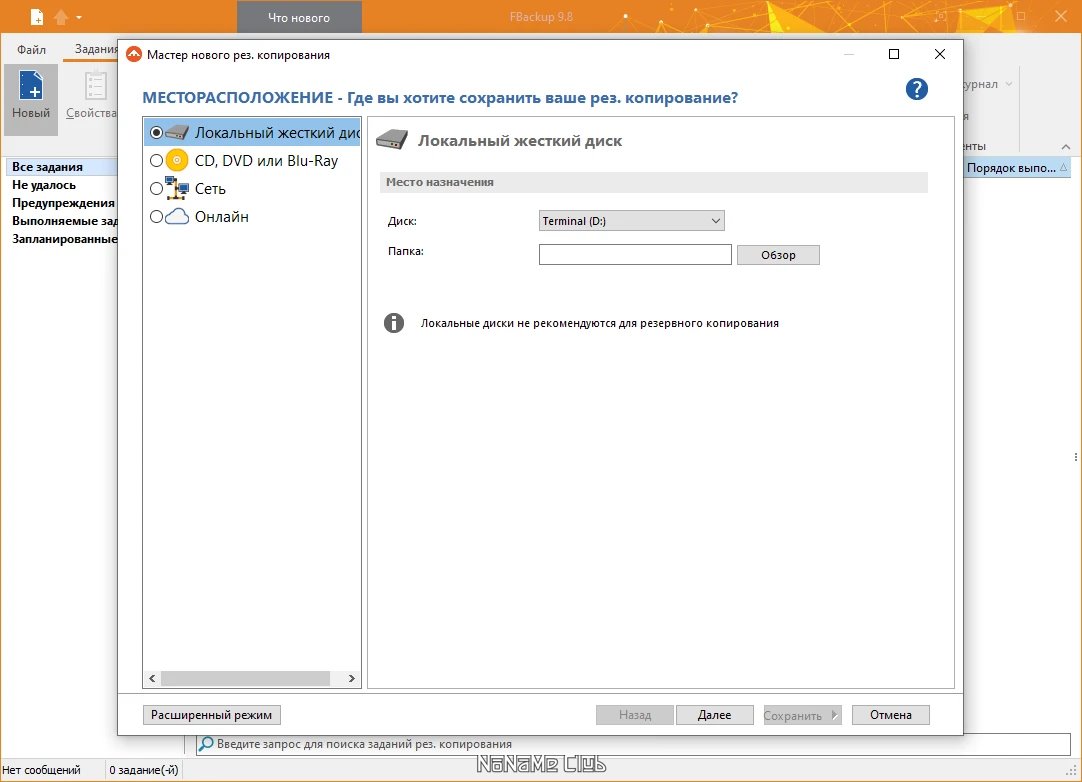Click the cloud icon next to Онлайн

(x=177, y=217)
